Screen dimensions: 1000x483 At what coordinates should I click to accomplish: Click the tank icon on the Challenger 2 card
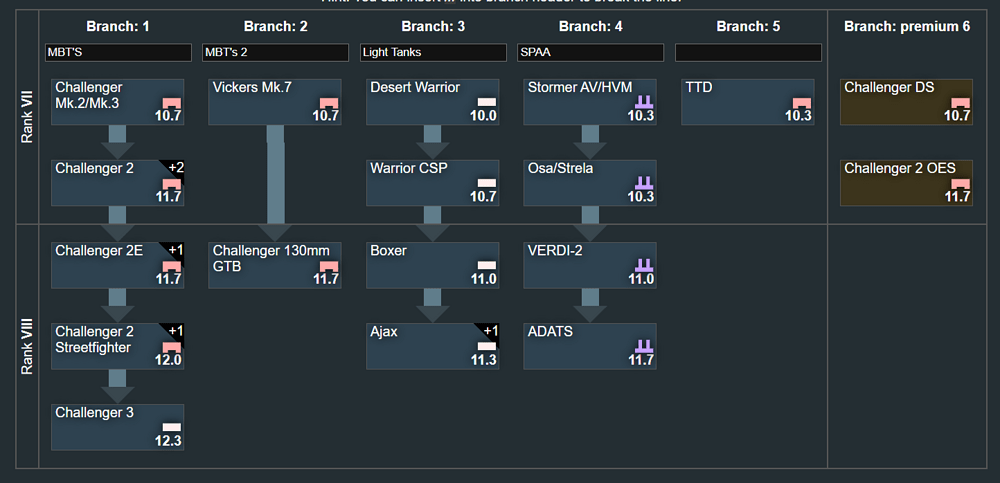click(x=172, y=184)
